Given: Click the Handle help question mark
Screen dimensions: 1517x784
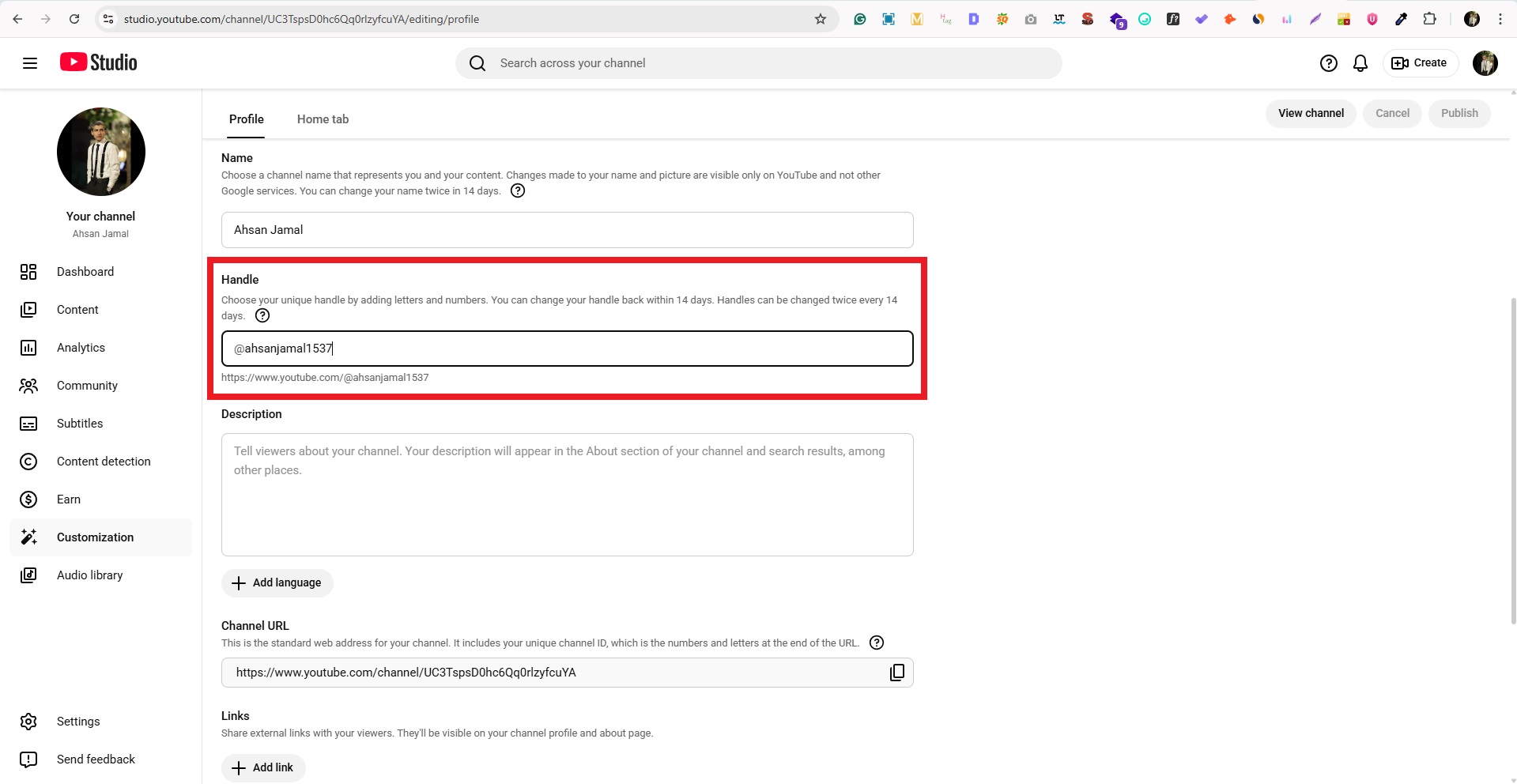Looking at the screenshot, I should (262, 315).
